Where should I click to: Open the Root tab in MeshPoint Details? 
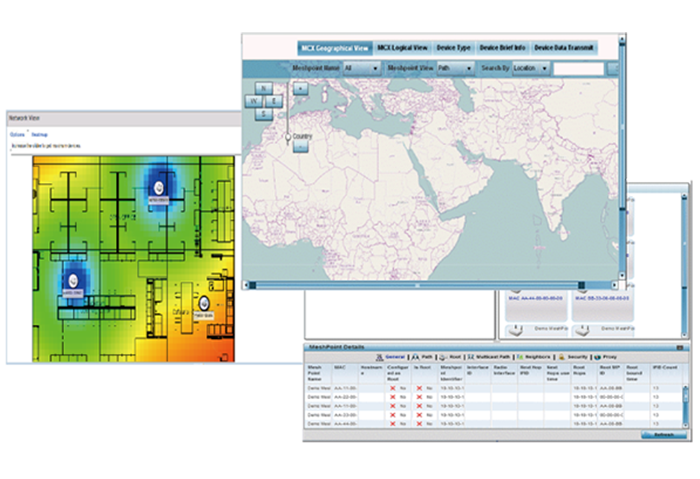click(450, 357)
